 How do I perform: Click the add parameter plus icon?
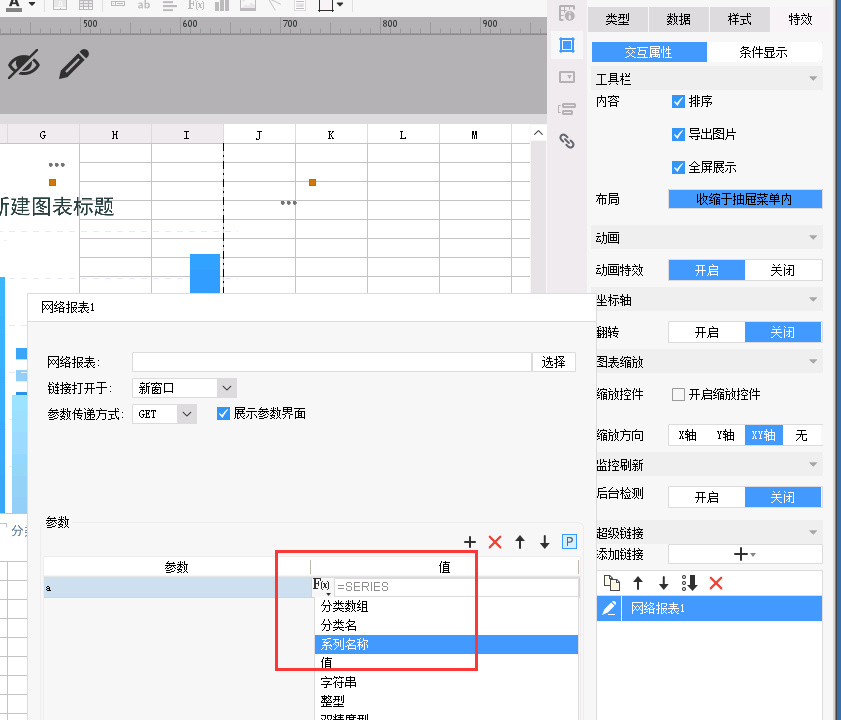pos(470,542)
